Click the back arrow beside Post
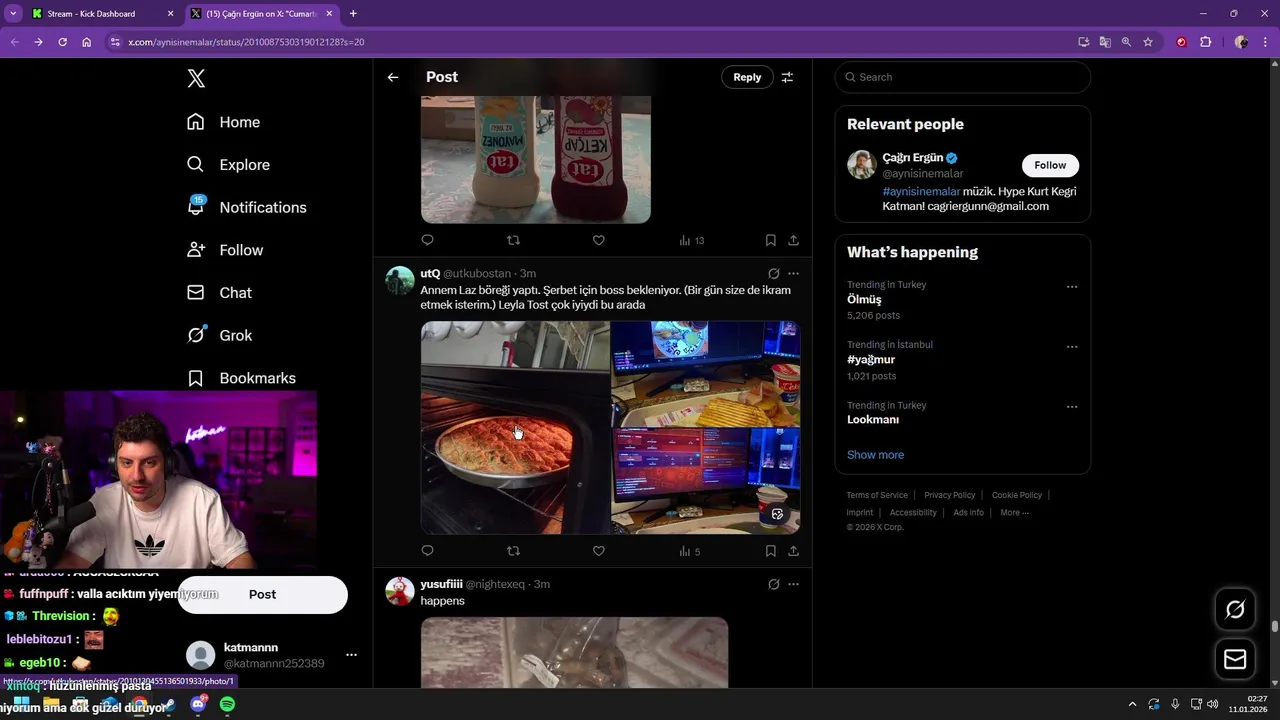1280x720 pixels. [393, 77]
